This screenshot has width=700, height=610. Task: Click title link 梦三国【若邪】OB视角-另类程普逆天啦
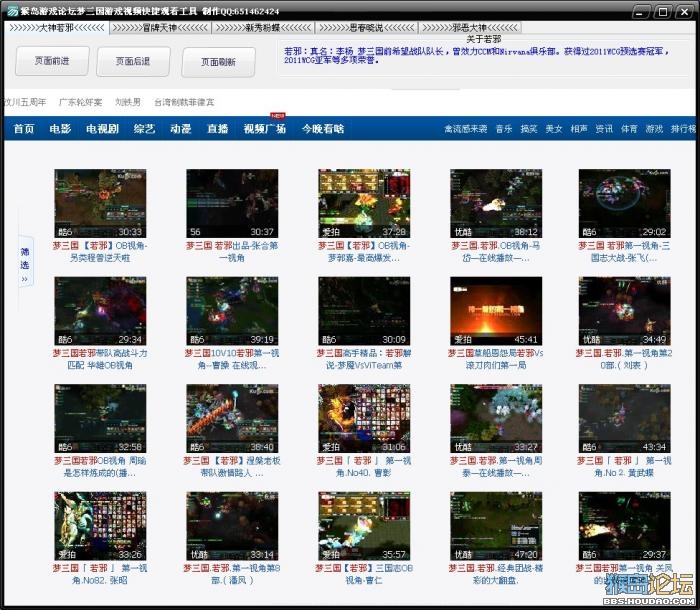click(x=100, y=252)
